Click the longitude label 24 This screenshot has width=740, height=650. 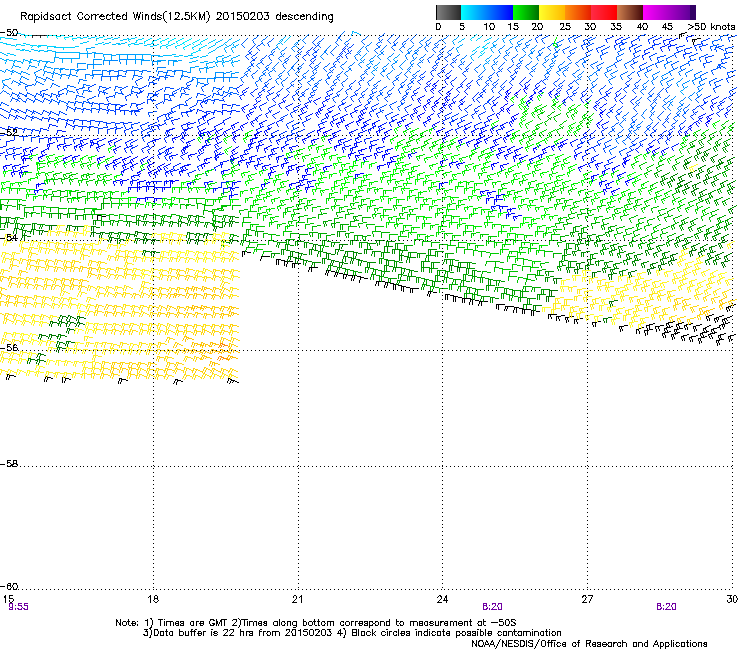click(442, 599)
